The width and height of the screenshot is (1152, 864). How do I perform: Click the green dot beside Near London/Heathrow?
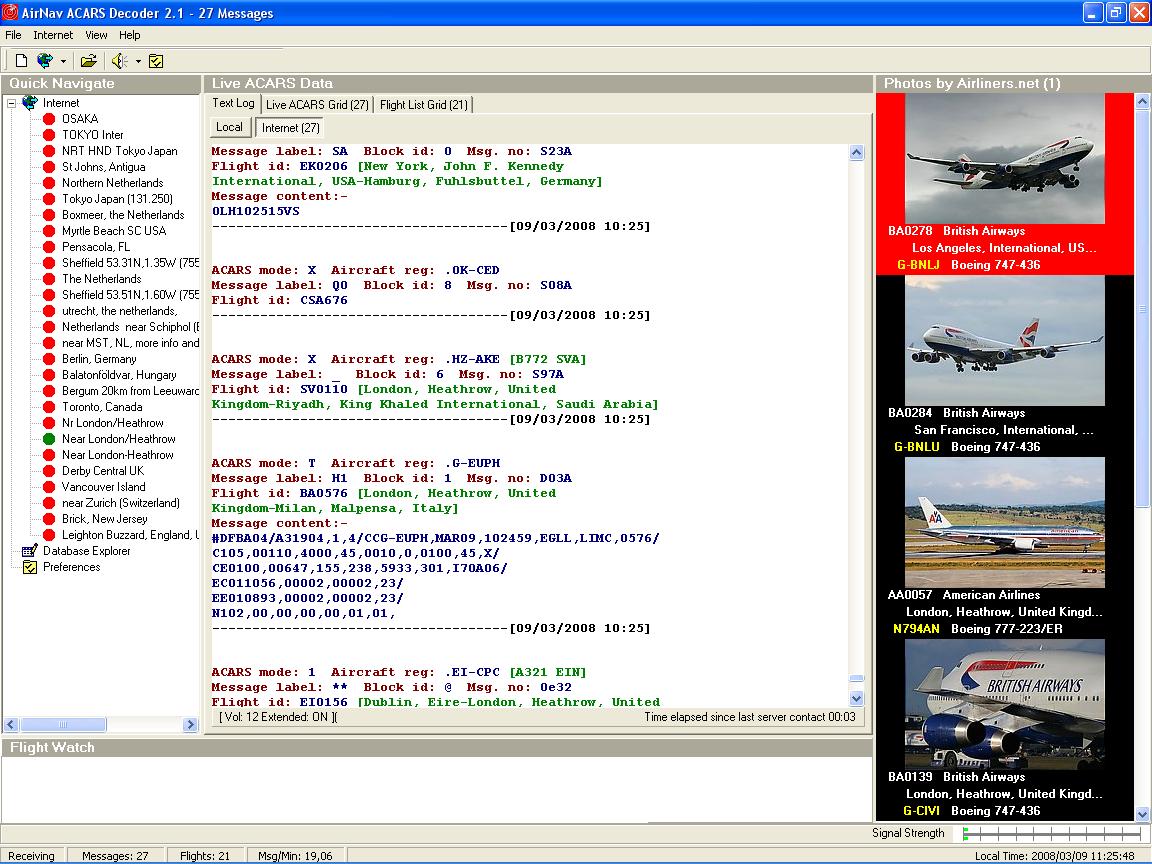click(49, 439)
